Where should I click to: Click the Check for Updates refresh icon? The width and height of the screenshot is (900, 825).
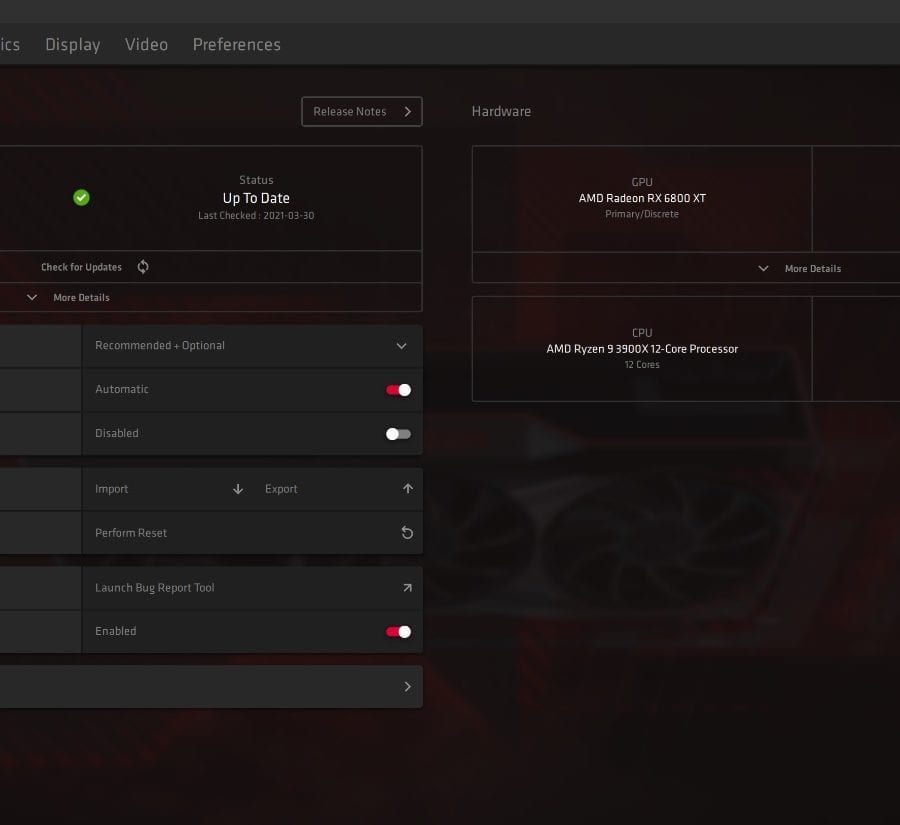(x=143, y=266)
